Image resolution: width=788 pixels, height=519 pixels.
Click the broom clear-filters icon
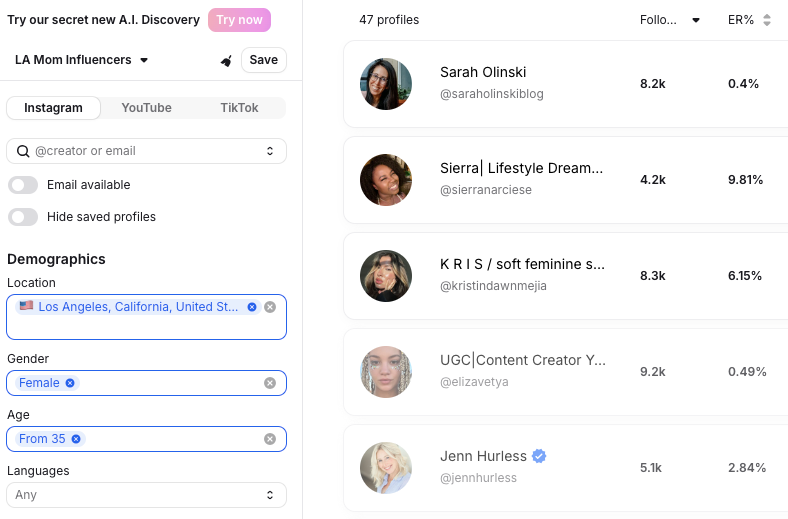click(x=227, y=61)
